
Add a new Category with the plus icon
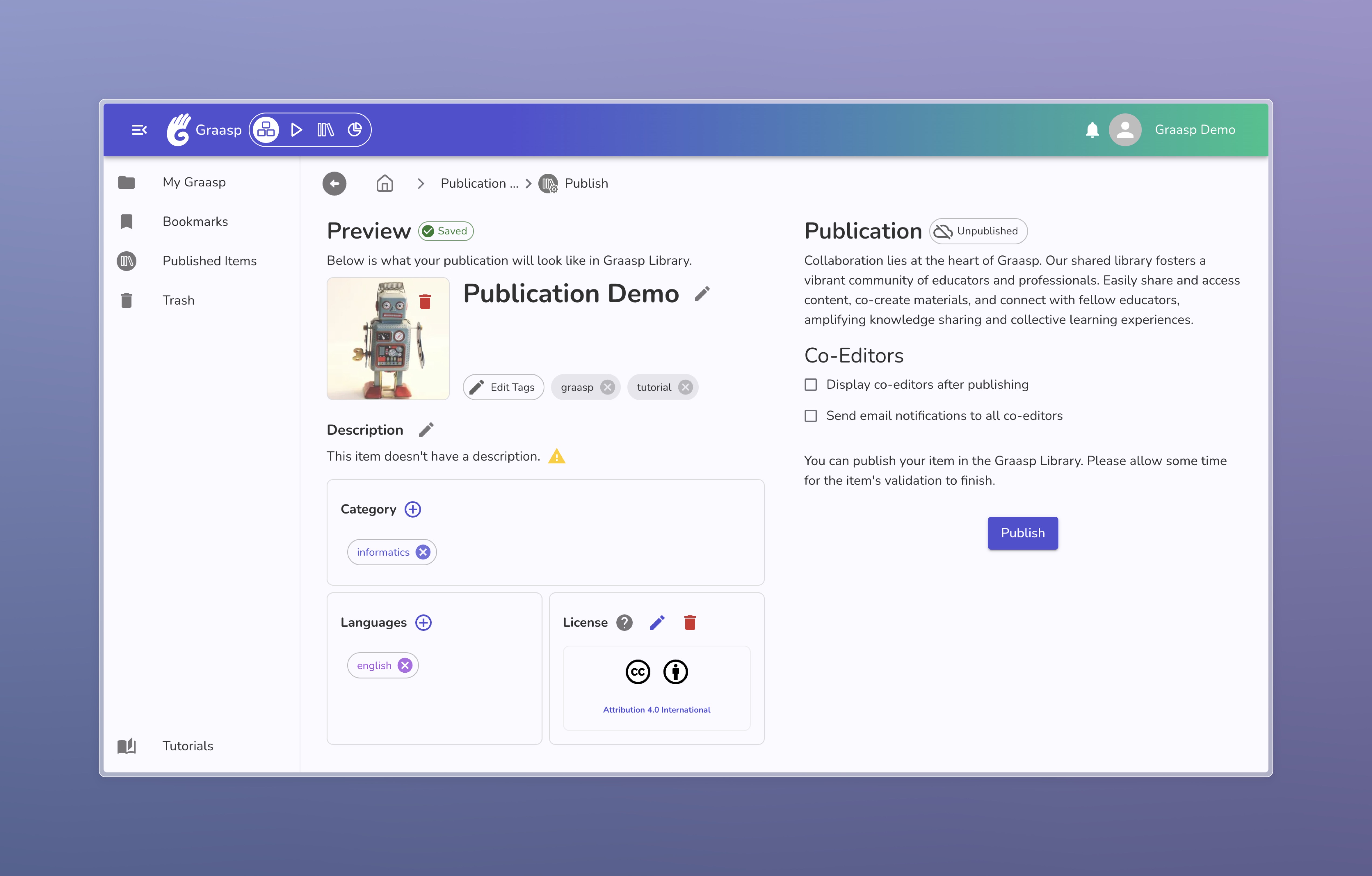coord(413,509)
